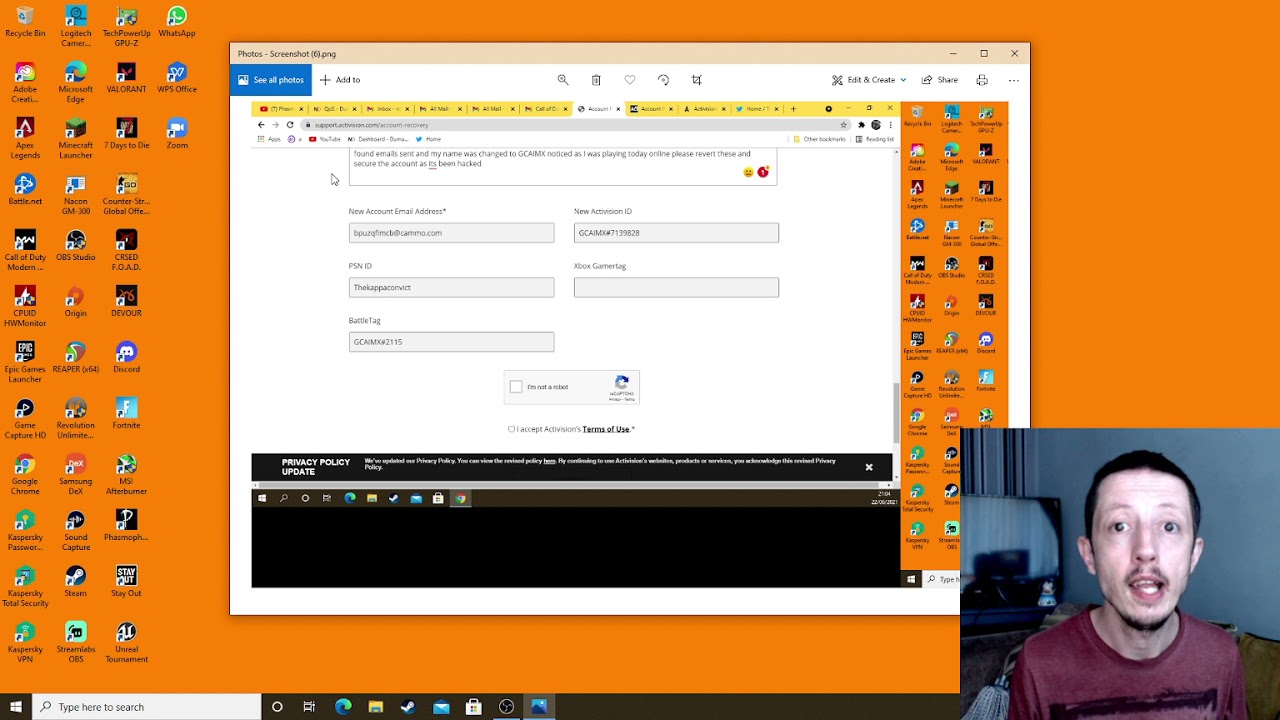This screenshot has height=720, width=1280.
Task: Select the Sound Capture desktop icon
Action: pyautogui.click(x=76, y=531)
